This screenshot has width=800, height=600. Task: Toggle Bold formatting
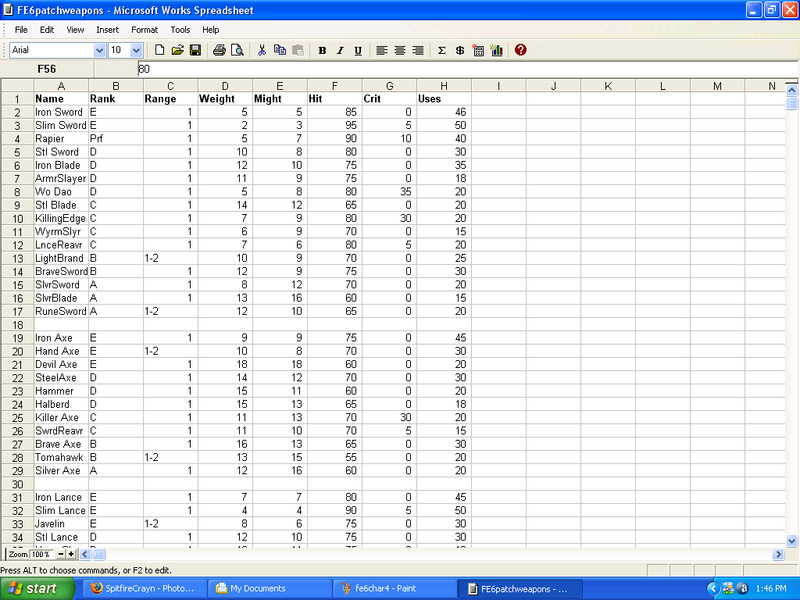[322, 50]
